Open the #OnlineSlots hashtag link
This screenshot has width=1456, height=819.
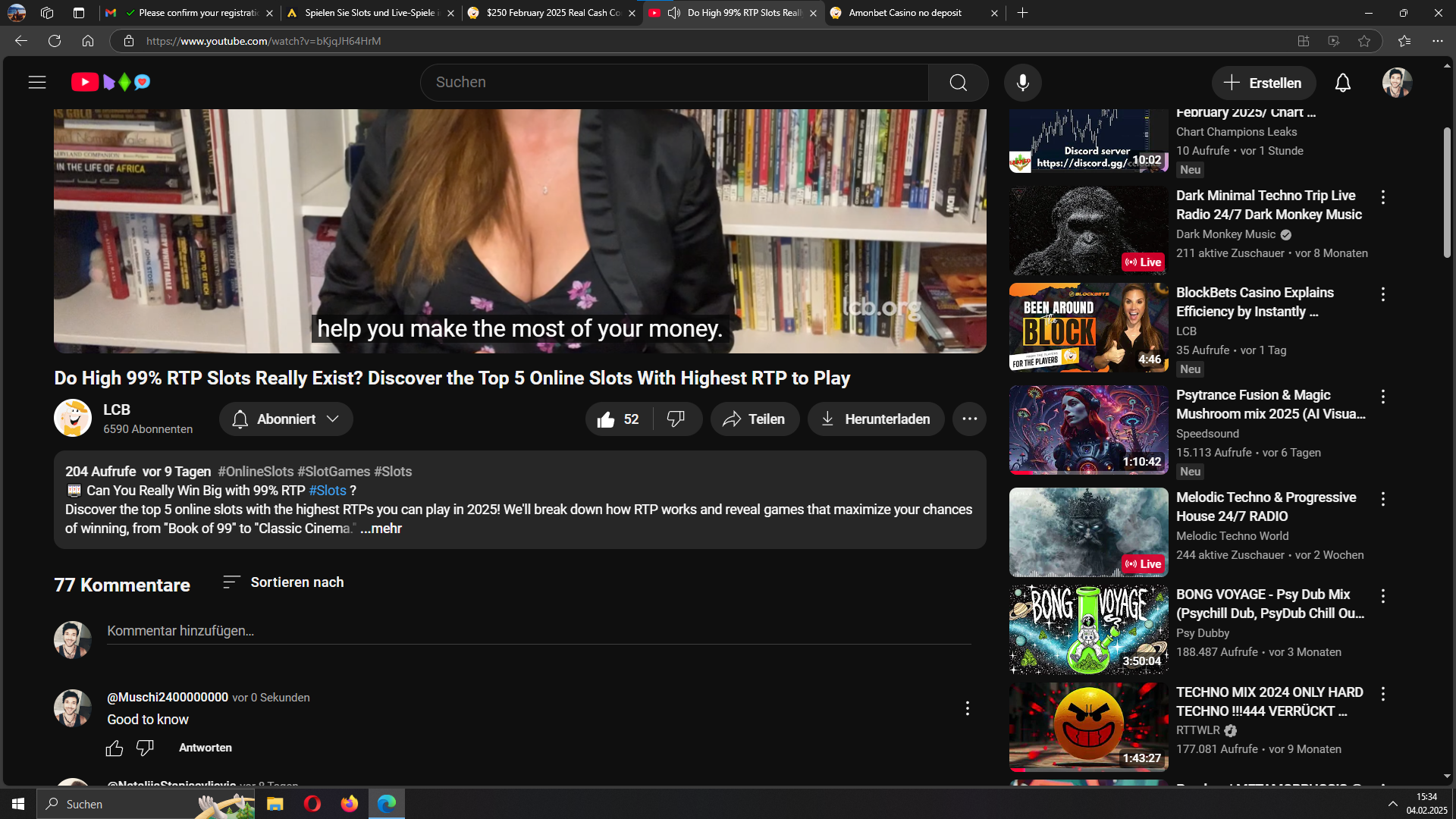256,472
